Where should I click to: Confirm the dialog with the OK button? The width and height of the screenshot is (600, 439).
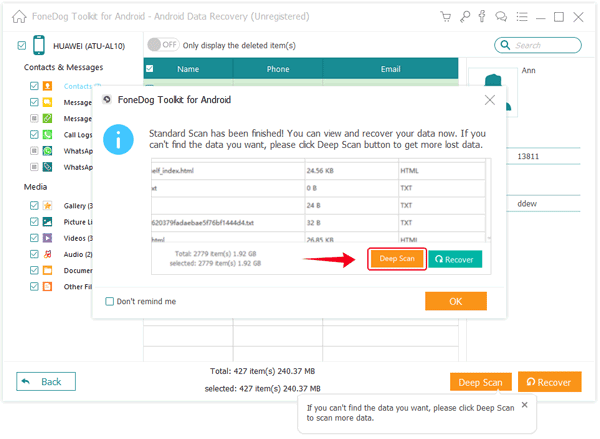tap(456, 301)
